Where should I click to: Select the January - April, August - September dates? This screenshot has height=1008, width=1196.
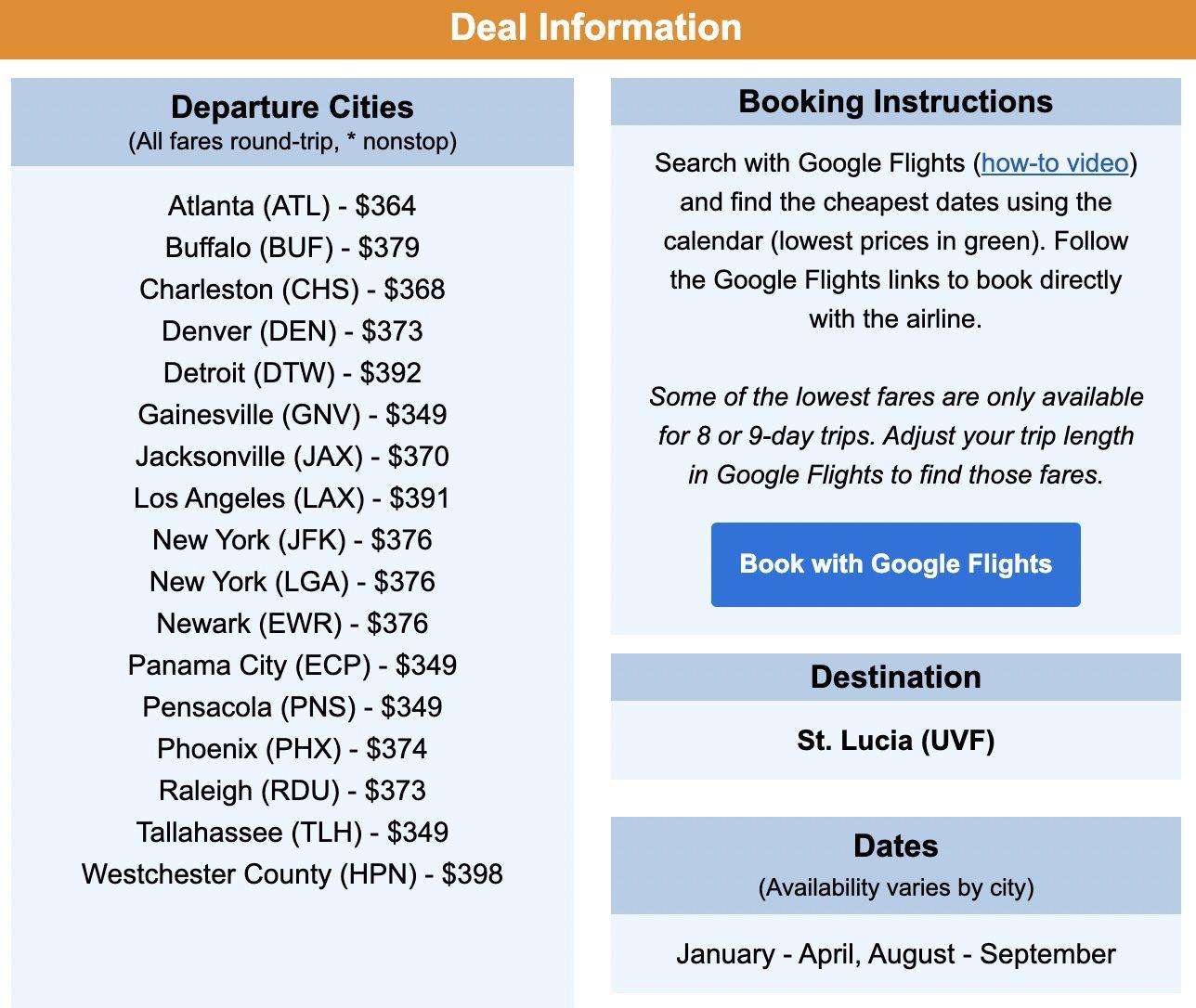pos(895,954)
